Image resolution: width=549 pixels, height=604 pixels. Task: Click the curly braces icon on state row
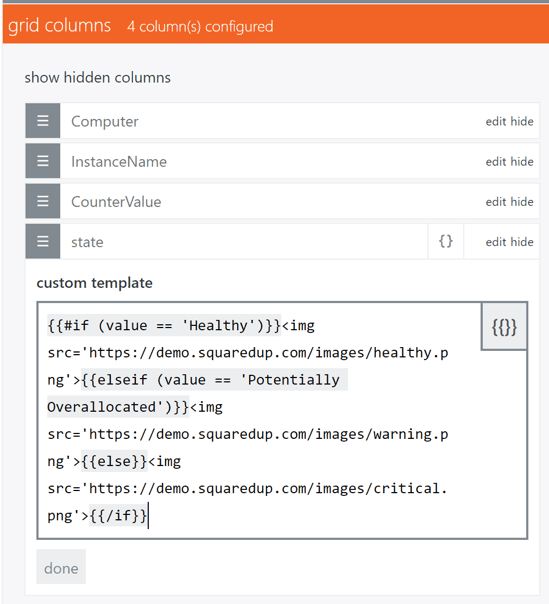point(446,242)
